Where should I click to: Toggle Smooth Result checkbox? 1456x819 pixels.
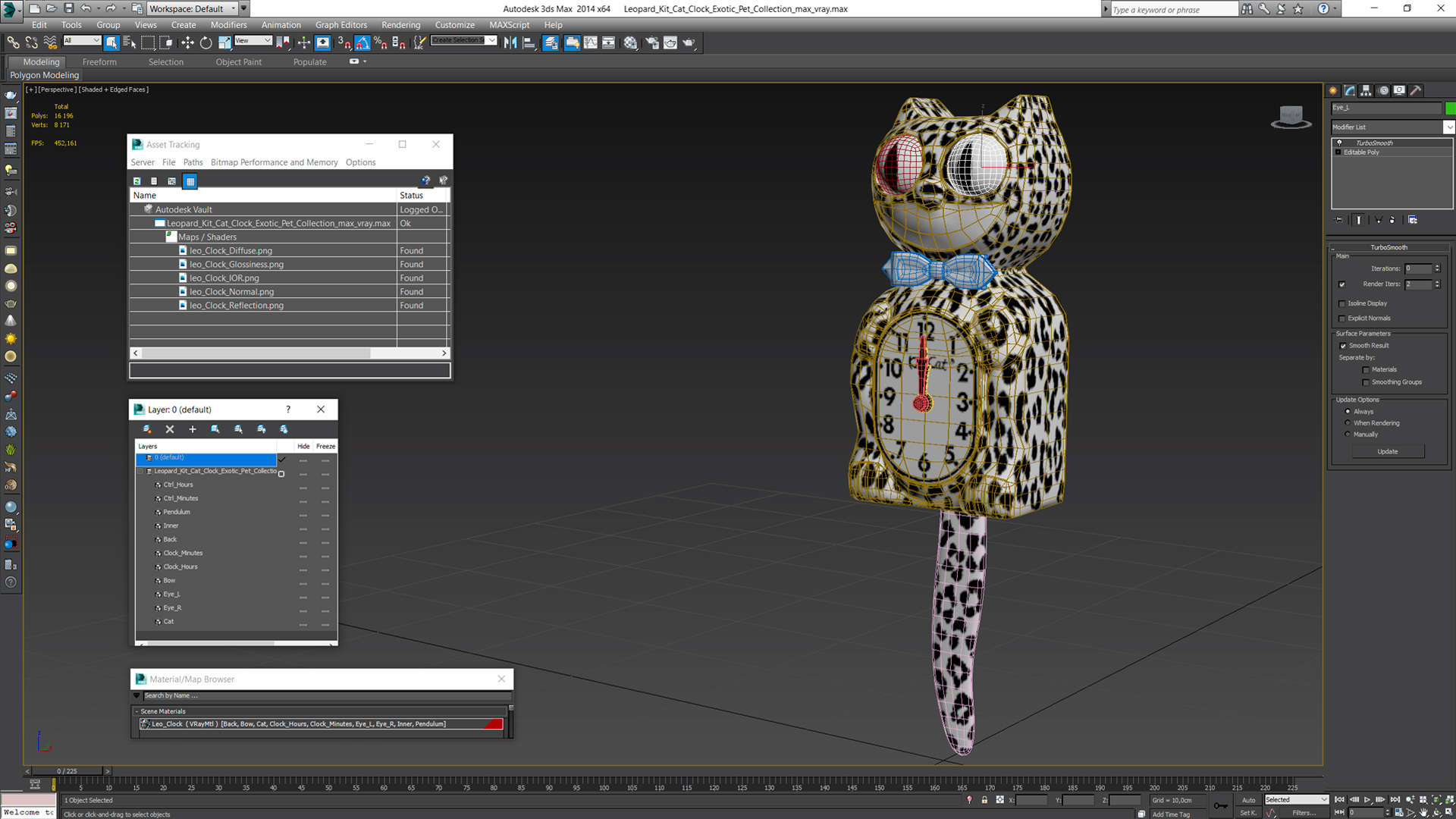coord(1343,346)
